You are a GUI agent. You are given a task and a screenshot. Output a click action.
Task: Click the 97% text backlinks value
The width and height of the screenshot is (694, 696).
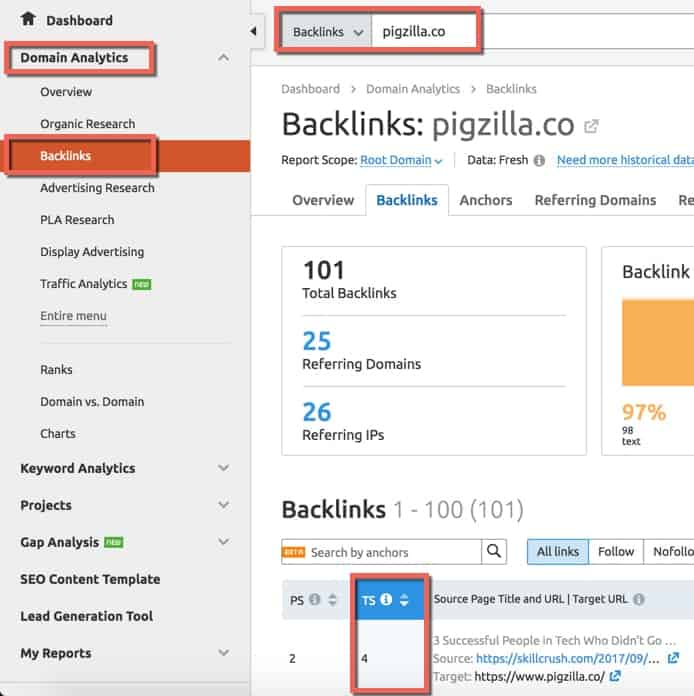click(644, 412)
